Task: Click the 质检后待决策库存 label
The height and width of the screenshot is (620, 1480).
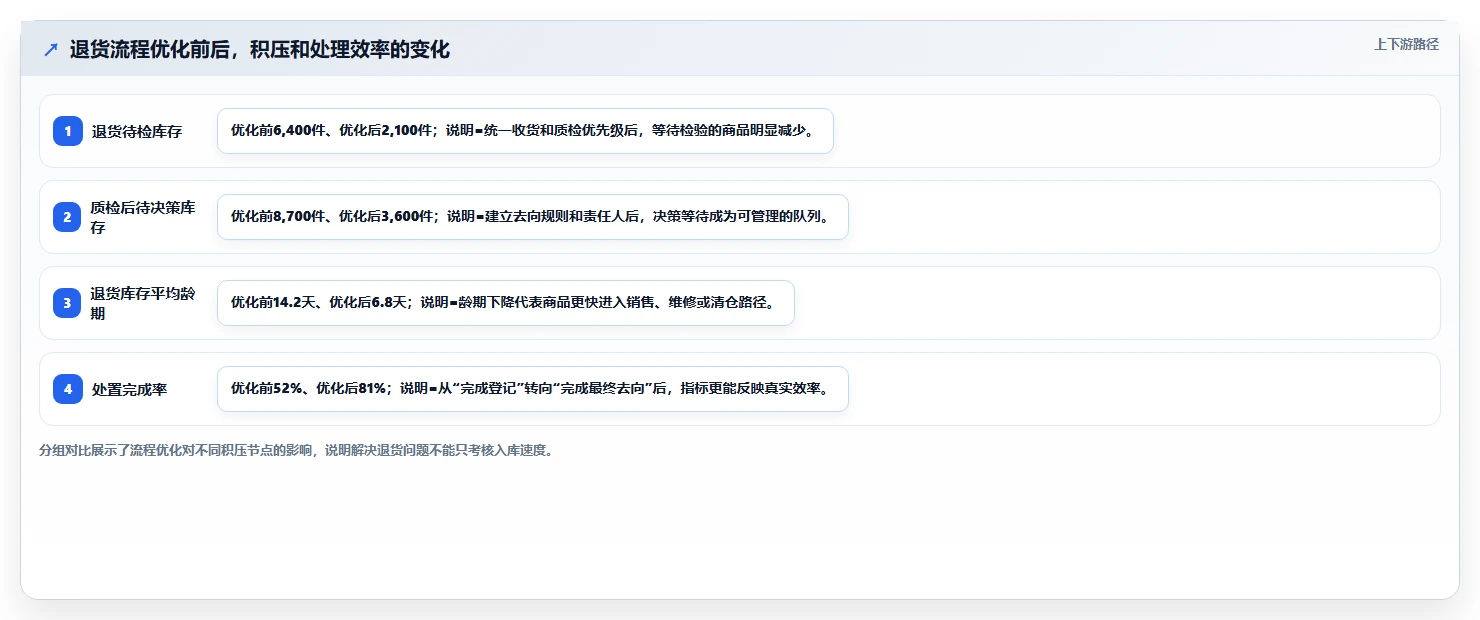Action: pos(145,217)
